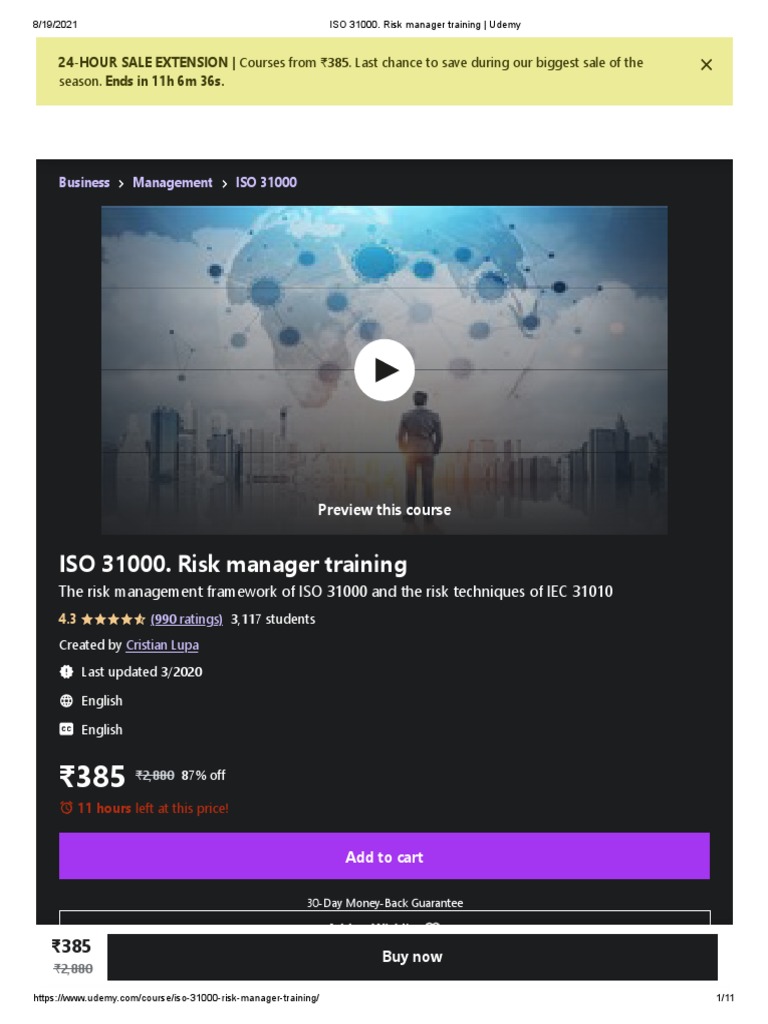Click the chevron after Management breadcrumb

(224, 184)
